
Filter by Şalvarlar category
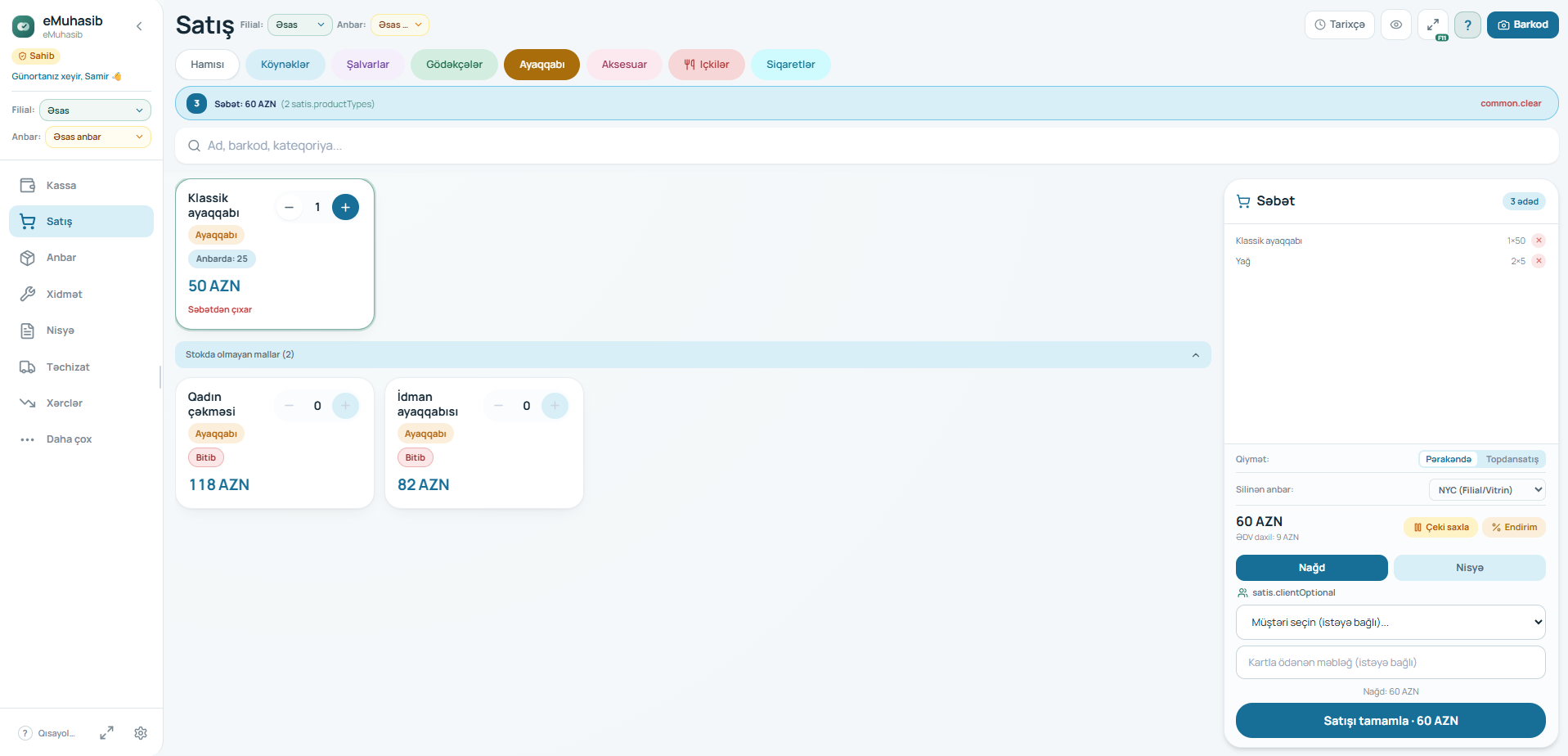point(368,65)
